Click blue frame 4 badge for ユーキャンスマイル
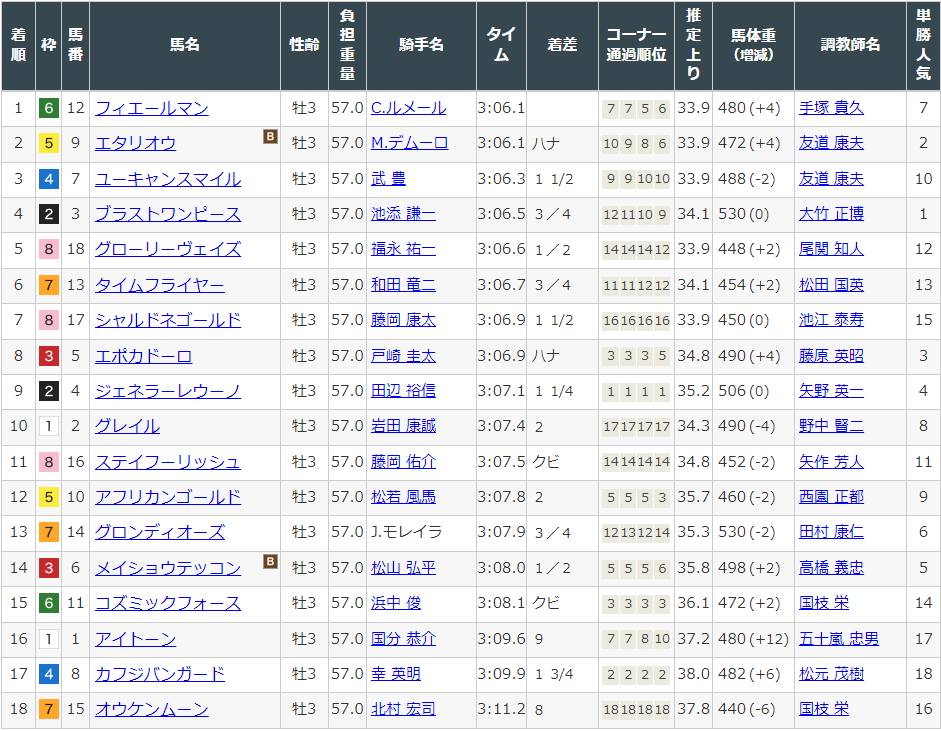Screen dimensions: 941x731 click(49, 179)
